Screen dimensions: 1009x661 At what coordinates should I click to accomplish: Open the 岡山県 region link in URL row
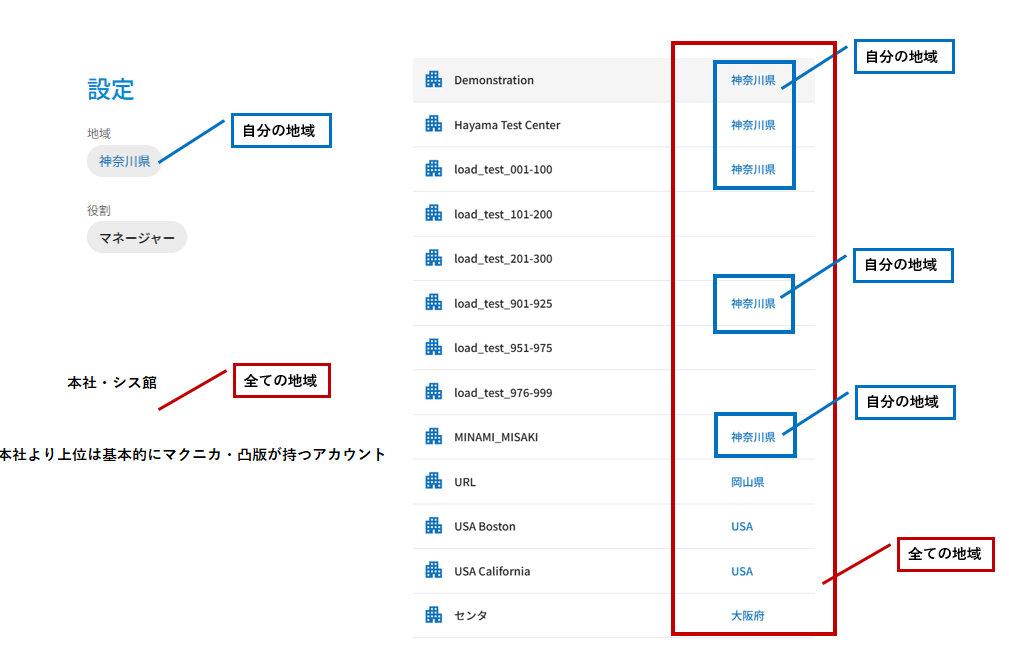(x=747, y=482)
